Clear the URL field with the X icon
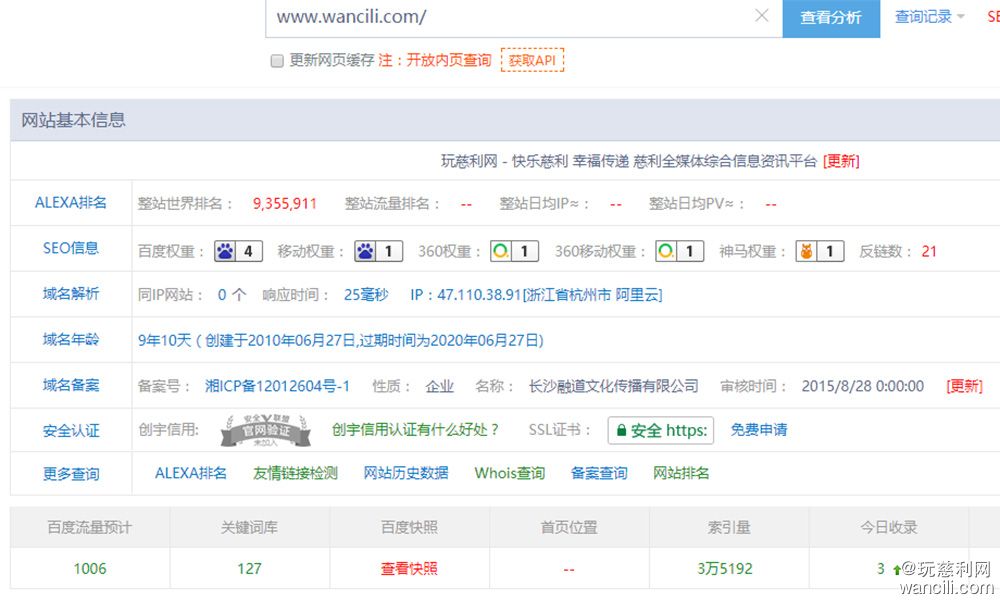This screenshot has width=1000, height=600. pyautogui.click(x=761, y=15)
